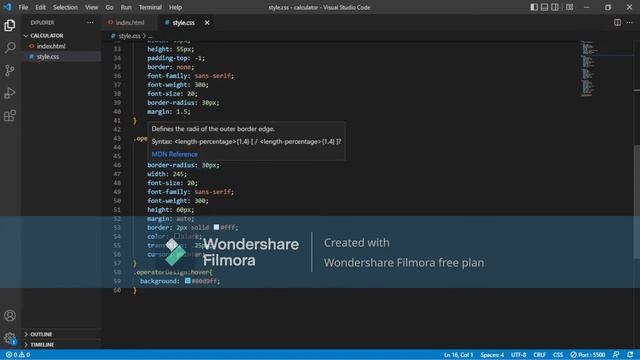
Task: Click 'width: 245;' on line 47
Action: 167,174
